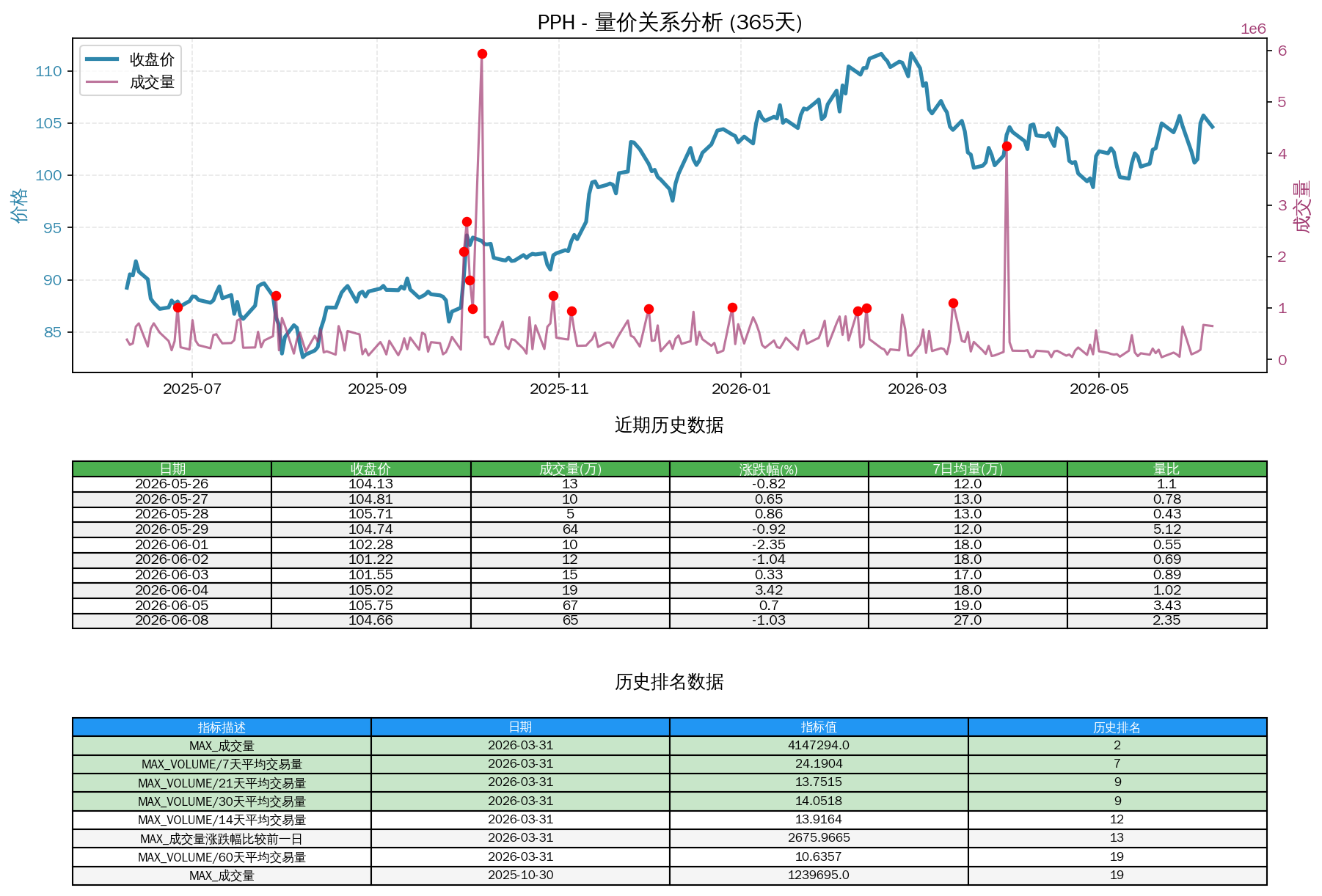Click the ranking table date 2025-10-30
Viewport: 1322px width, 896px height.
point(520,875)
